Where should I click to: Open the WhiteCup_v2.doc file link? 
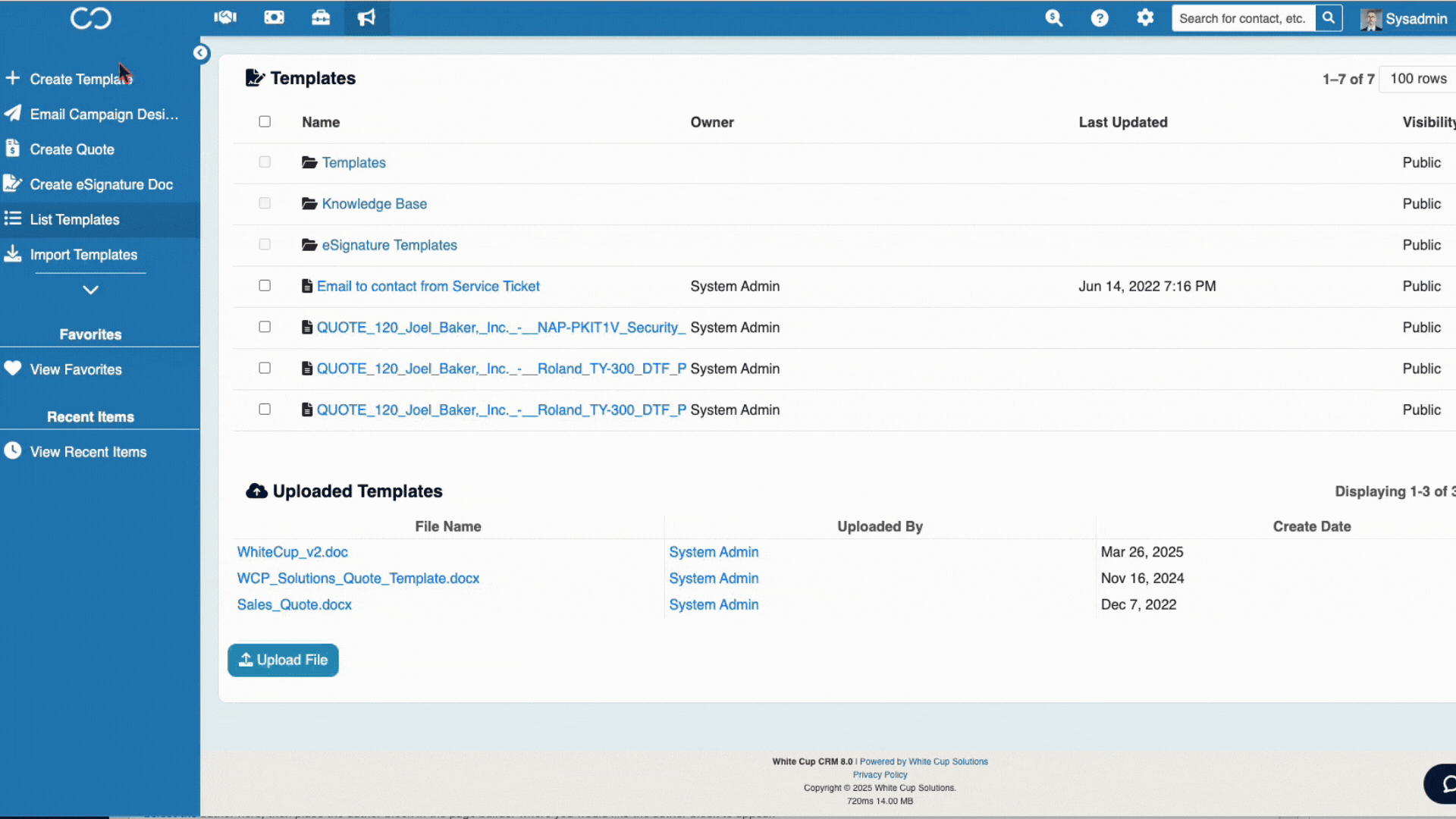(x=293, y=552)
